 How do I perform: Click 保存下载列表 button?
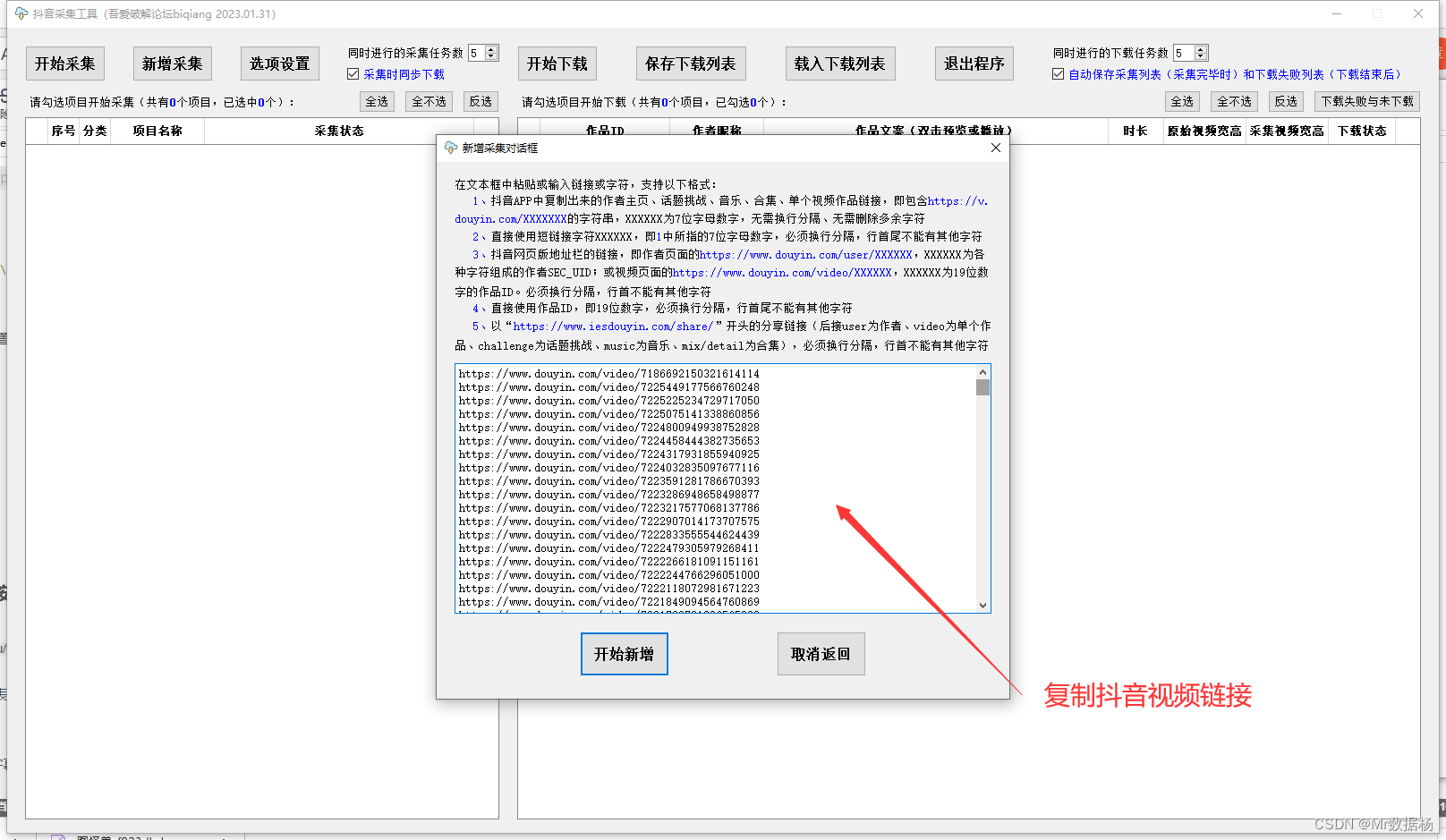[x=691, y=64]
